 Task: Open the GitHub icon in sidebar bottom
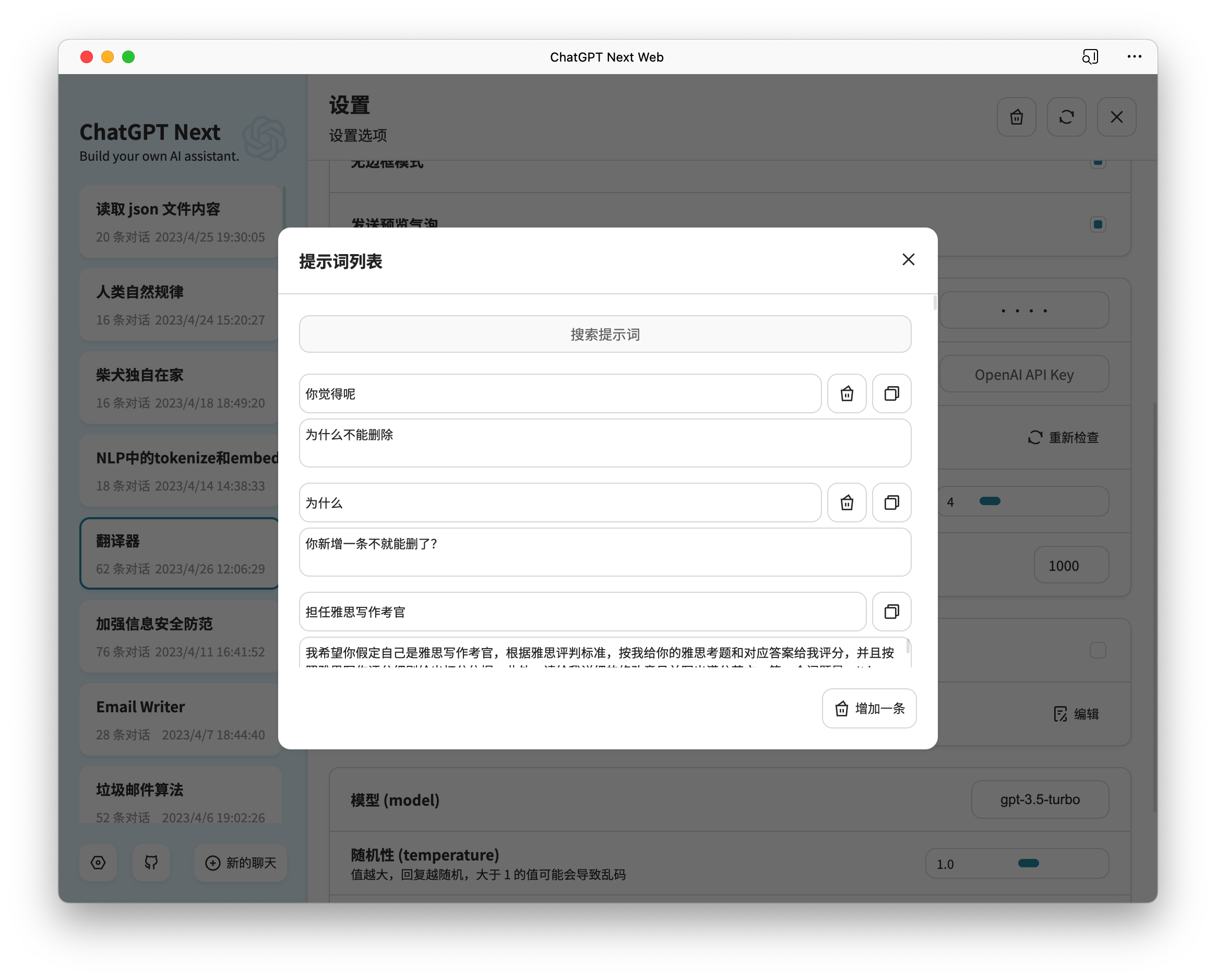[151, 863]
